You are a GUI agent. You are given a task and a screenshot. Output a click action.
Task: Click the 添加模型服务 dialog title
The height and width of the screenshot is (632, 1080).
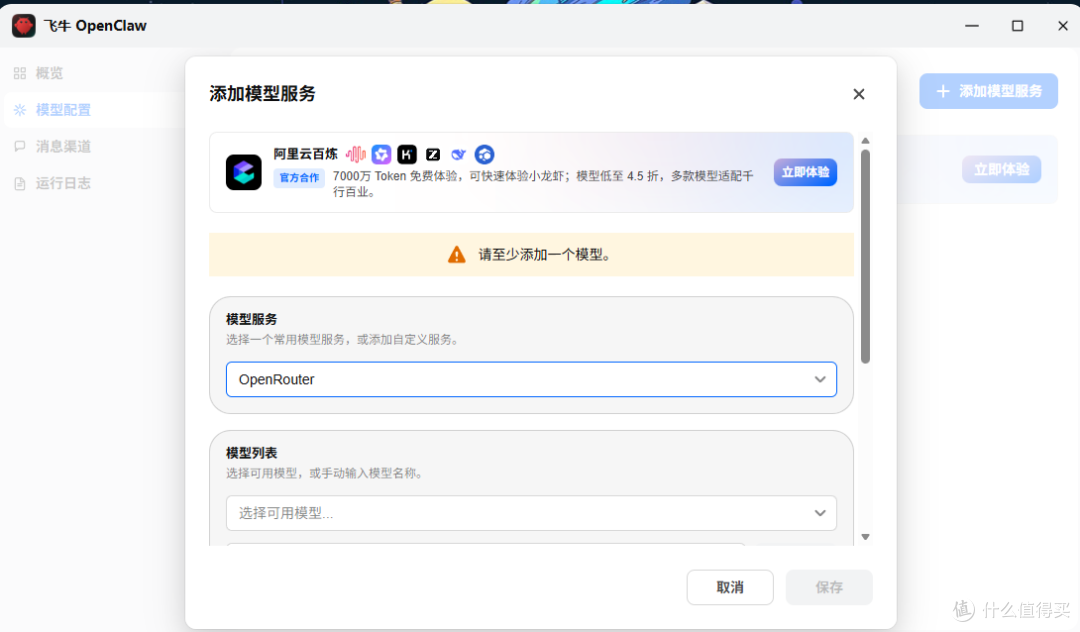coord(262,94)
